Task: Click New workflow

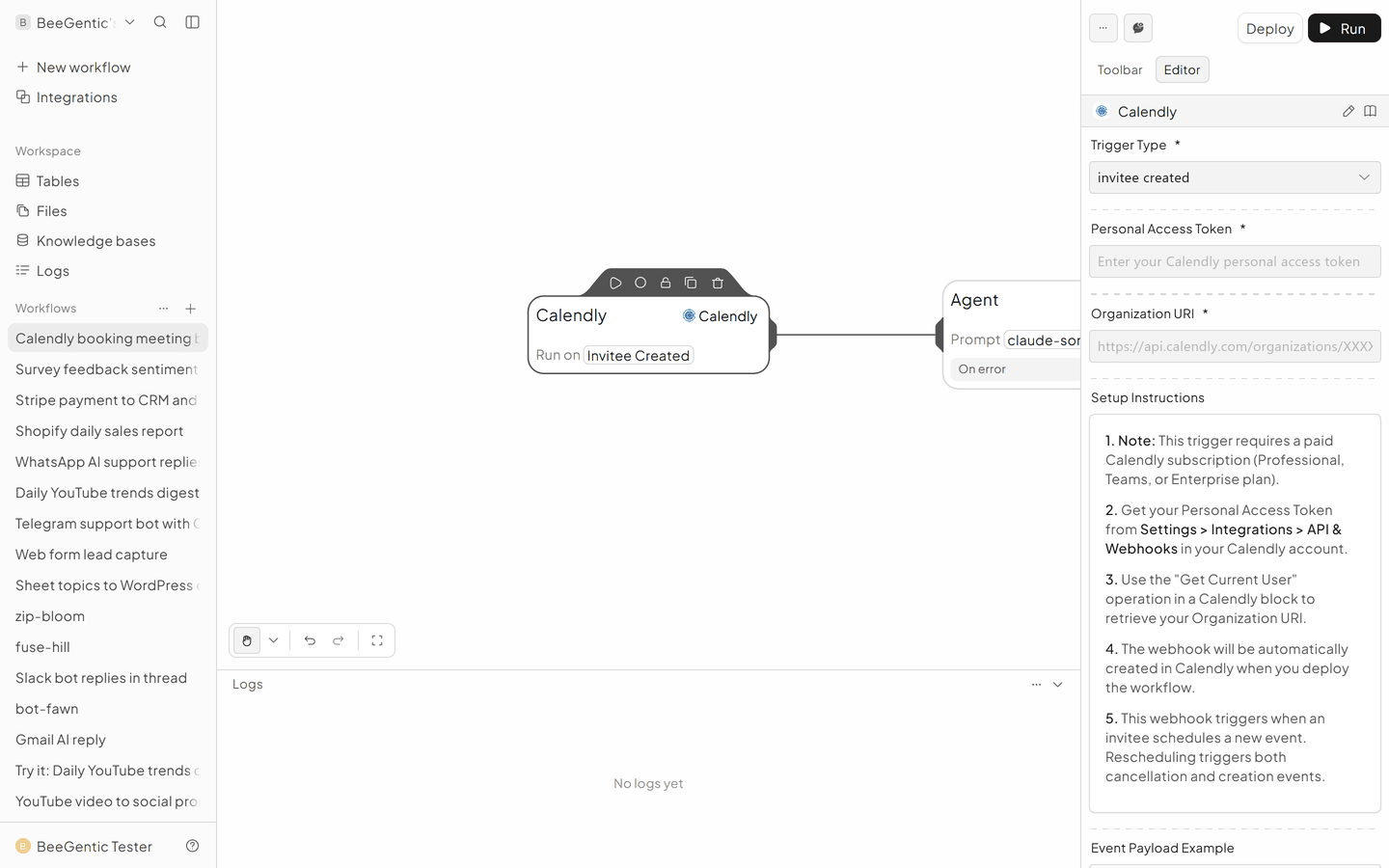Action: (108, 68)
